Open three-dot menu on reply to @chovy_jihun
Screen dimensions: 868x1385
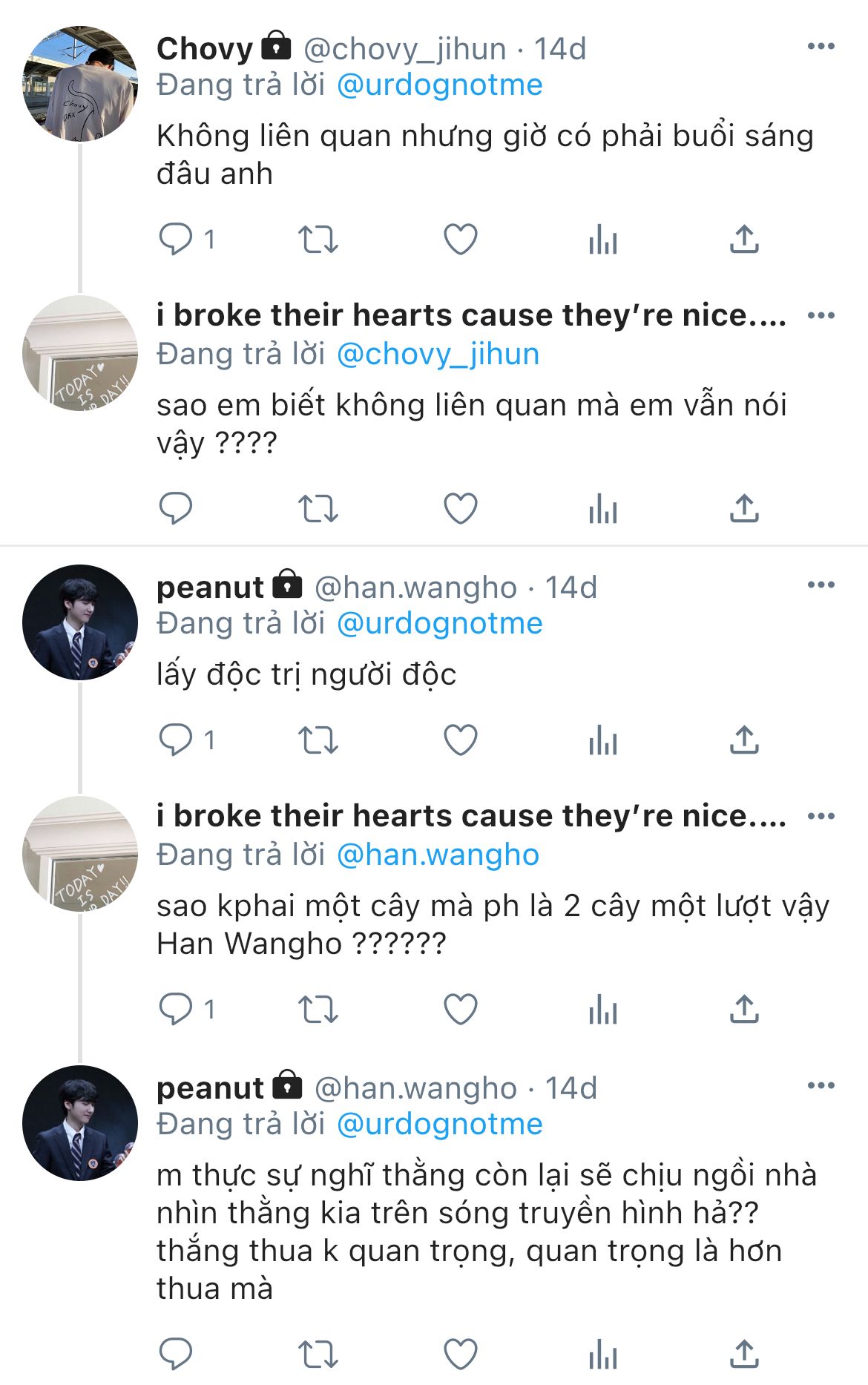(821, 315)
